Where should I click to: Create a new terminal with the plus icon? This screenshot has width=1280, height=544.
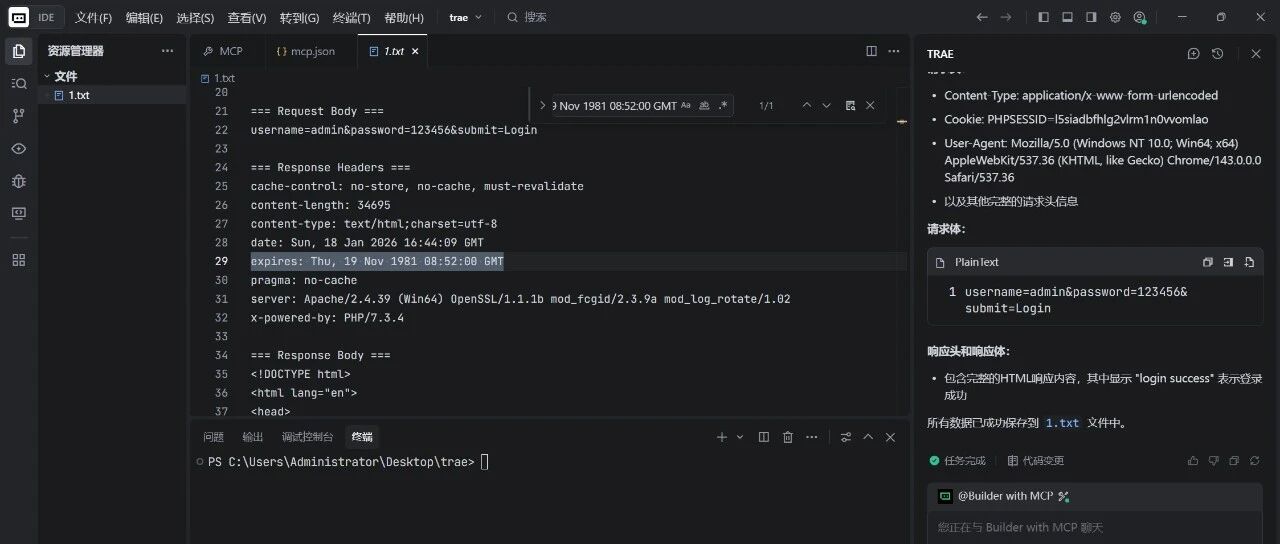tap(722, 437)
